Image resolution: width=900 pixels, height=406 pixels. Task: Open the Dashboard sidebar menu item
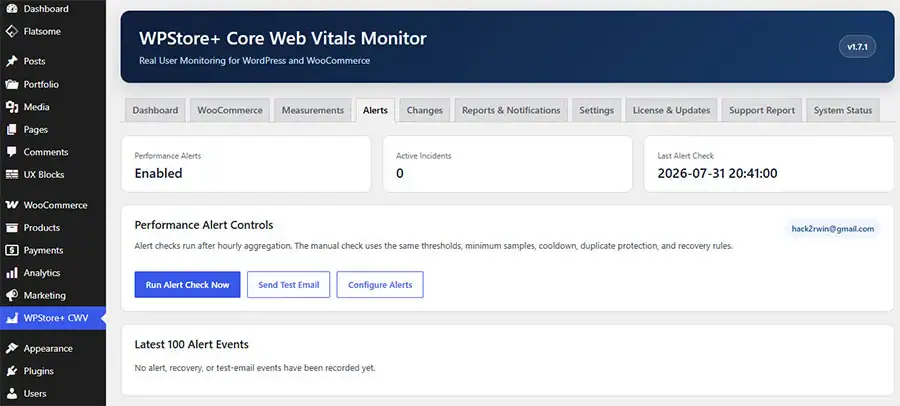pos(53,9)
